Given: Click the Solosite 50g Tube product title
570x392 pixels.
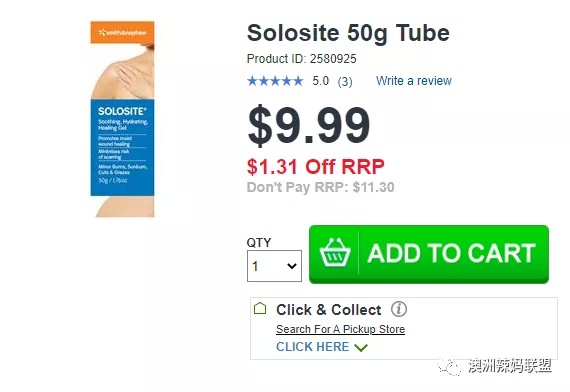Looking at the screenshot, I should pos(348,33).
